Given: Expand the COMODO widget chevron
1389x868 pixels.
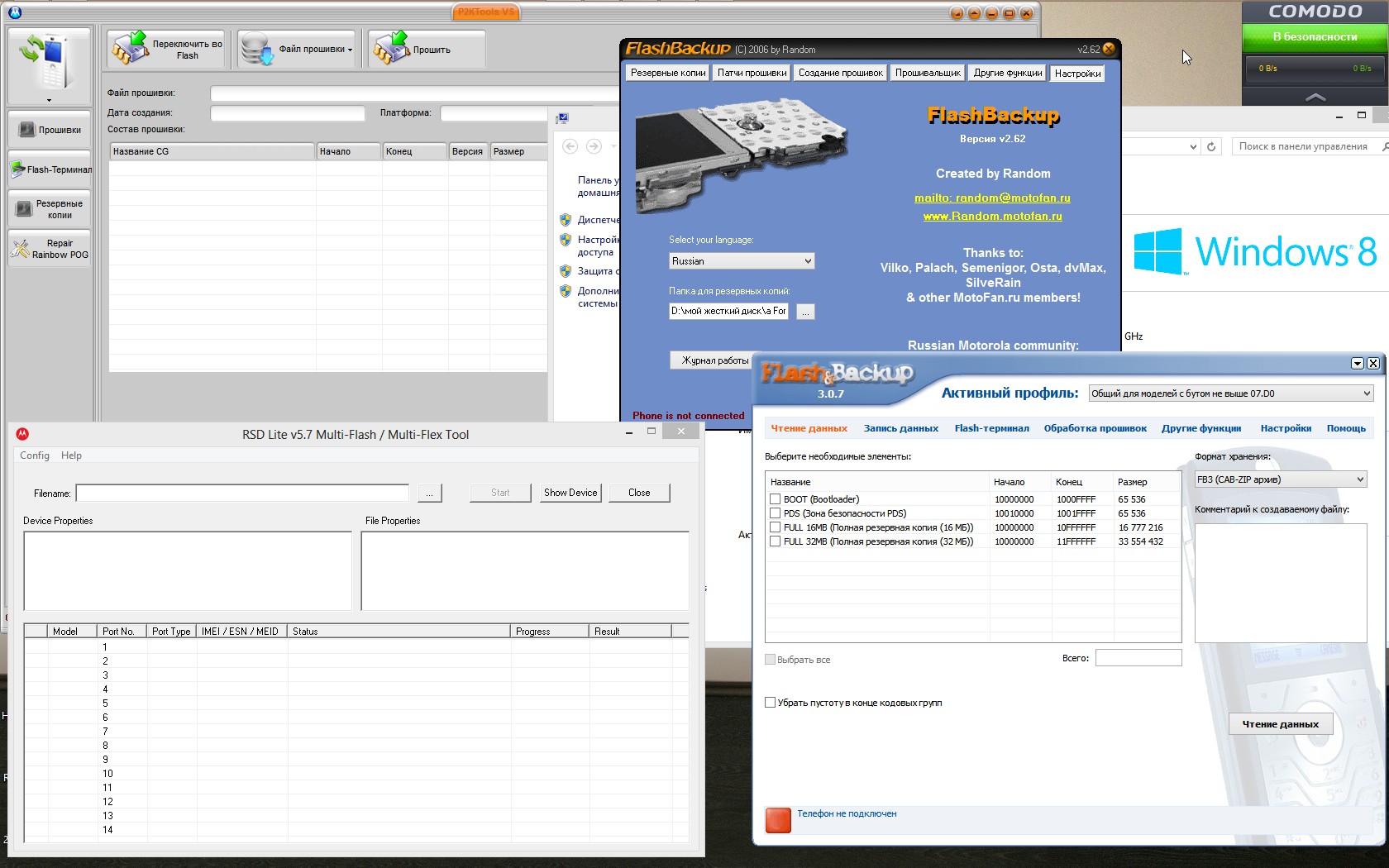Looking at the screenshot, I should [x=1315, y=97].
